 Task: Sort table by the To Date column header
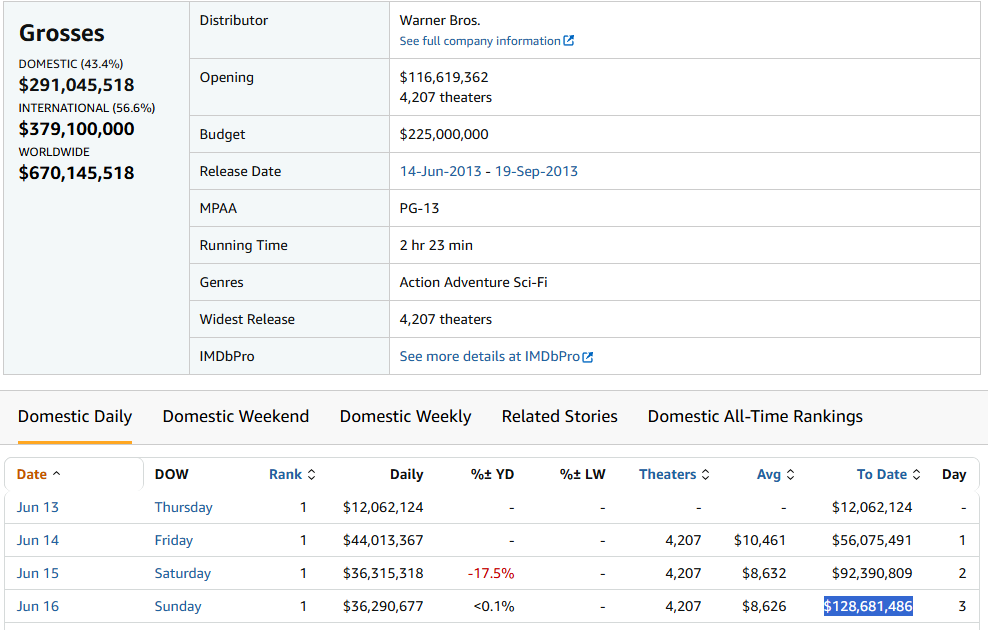[x=882, y=474]
